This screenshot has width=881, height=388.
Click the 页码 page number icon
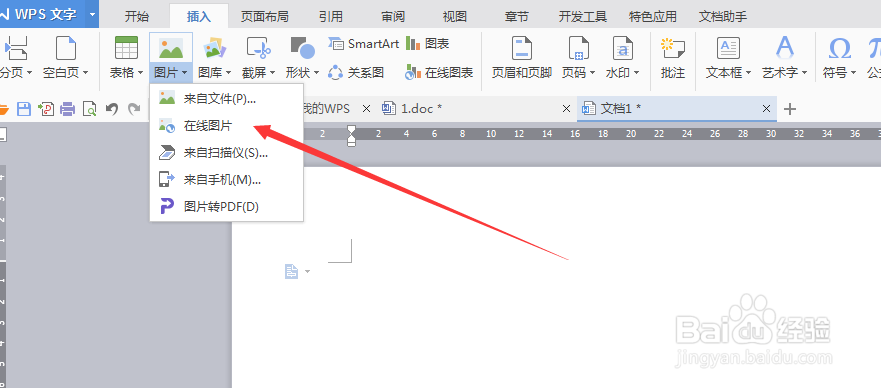(x=578, y=48)
